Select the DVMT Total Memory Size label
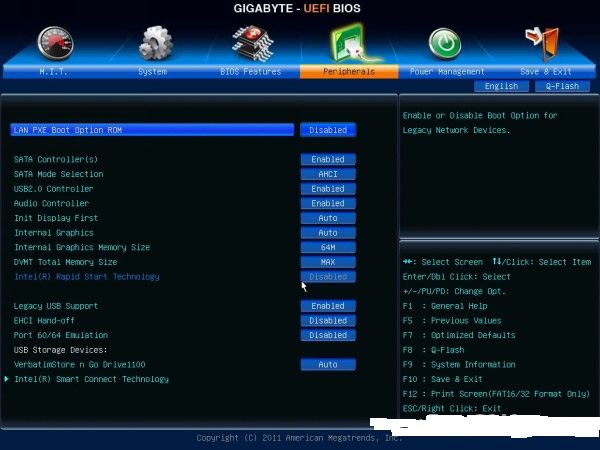Screen dimensions: 600x450 [x=65, y=262]
